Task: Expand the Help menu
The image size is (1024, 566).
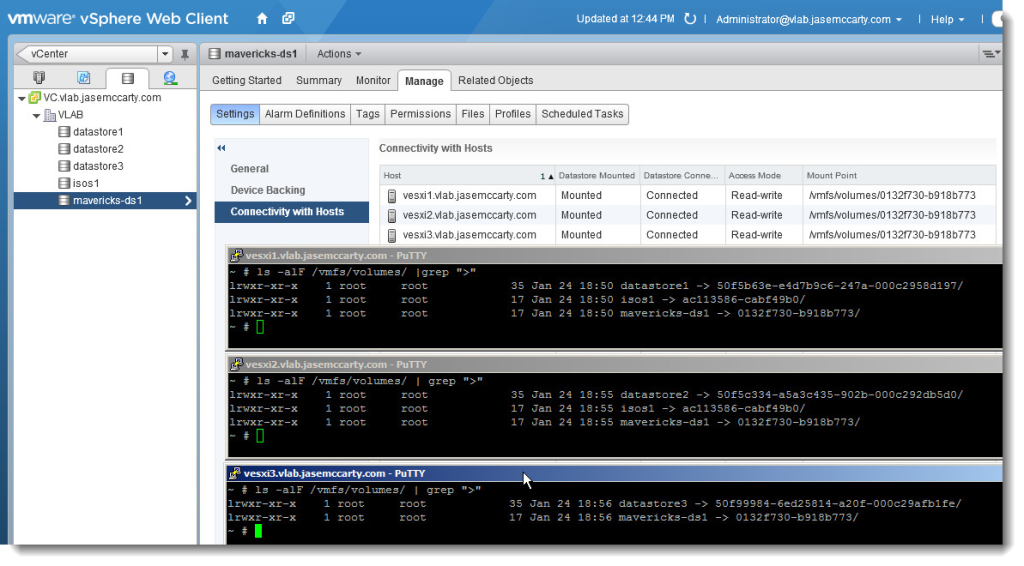Action: click(947, 19)
